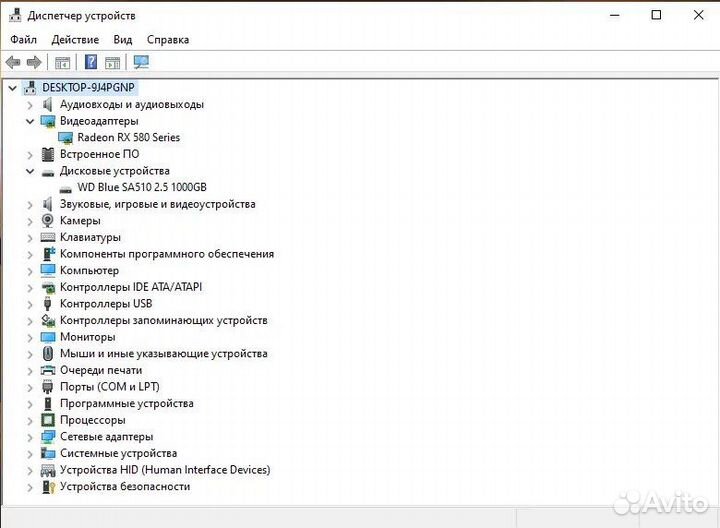720x528 pixels.
Task: Select Компоненты программного обеспечения row
Action: pos(167,254)
